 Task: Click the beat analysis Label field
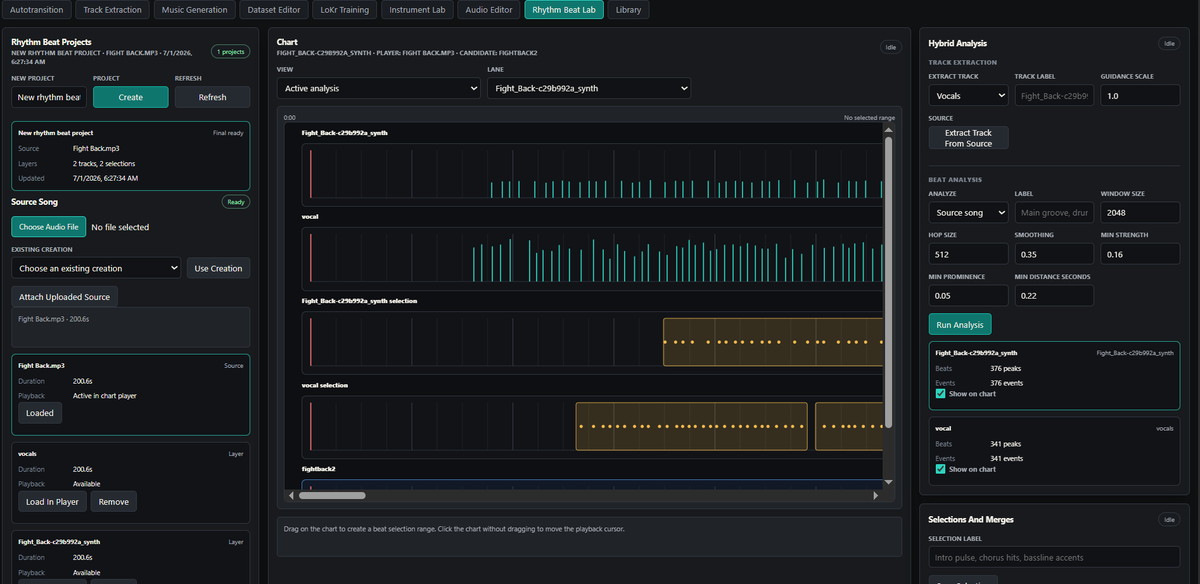[1054, 212]
